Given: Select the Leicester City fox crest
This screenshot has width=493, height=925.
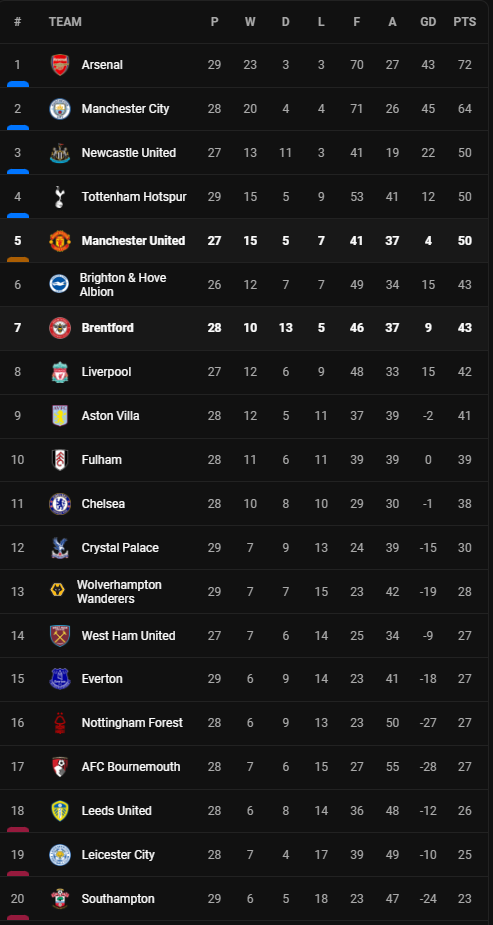Looking at the screenshot, I should 60,855.
